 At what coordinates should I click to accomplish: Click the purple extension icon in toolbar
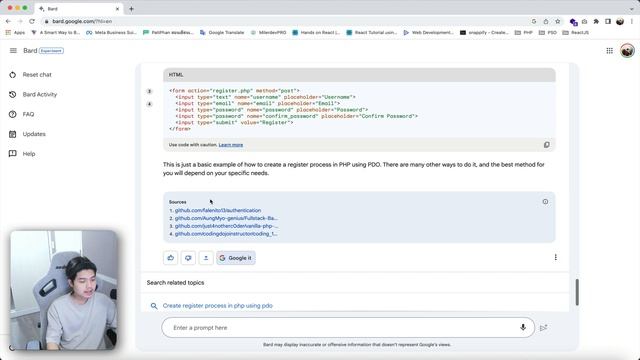573,22
